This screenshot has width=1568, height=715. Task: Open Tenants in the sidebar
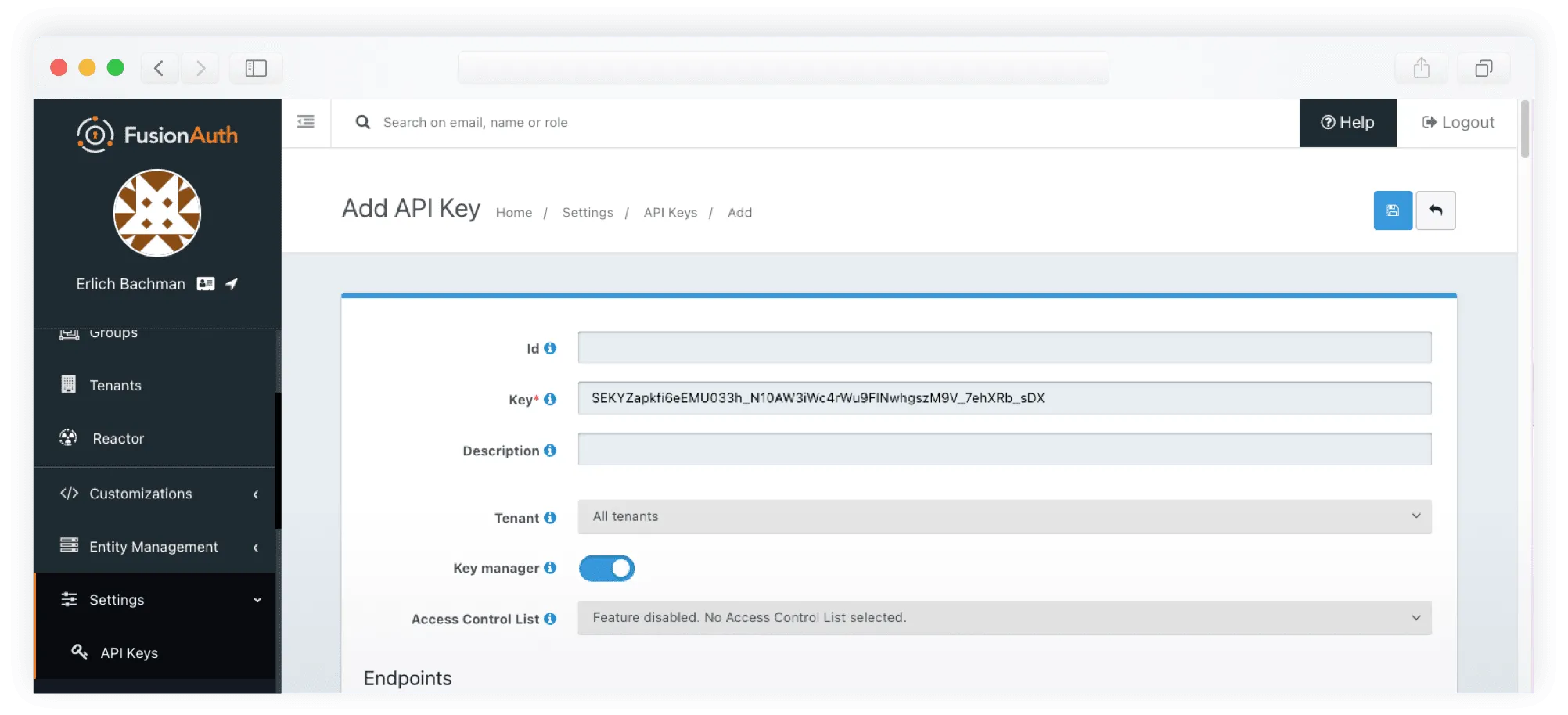tap(155, 385)
